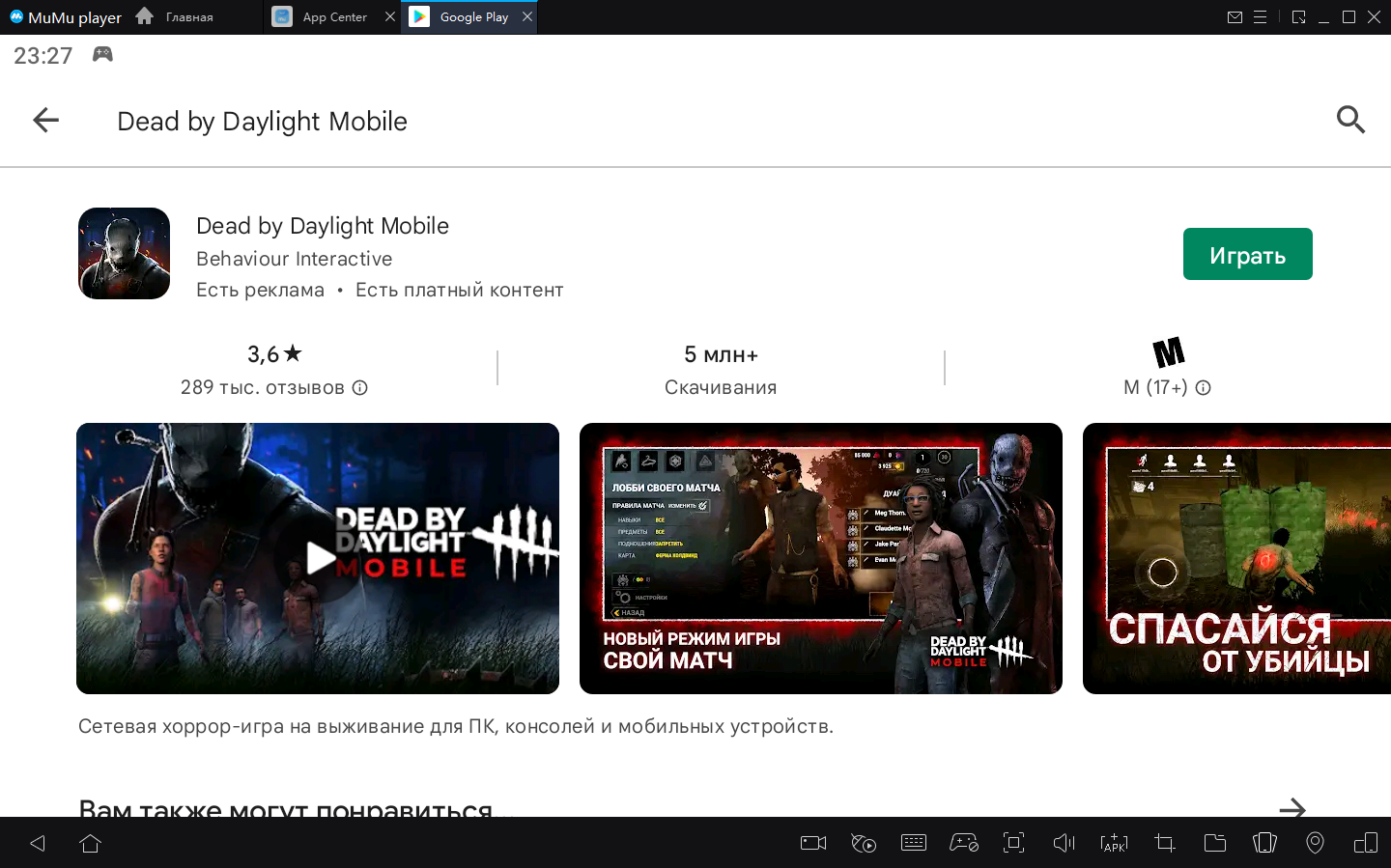1391x868 pixels.
Task: Open the 'Новый режим игры' screenshot thumbnail
Action: (x=820, y=558)
